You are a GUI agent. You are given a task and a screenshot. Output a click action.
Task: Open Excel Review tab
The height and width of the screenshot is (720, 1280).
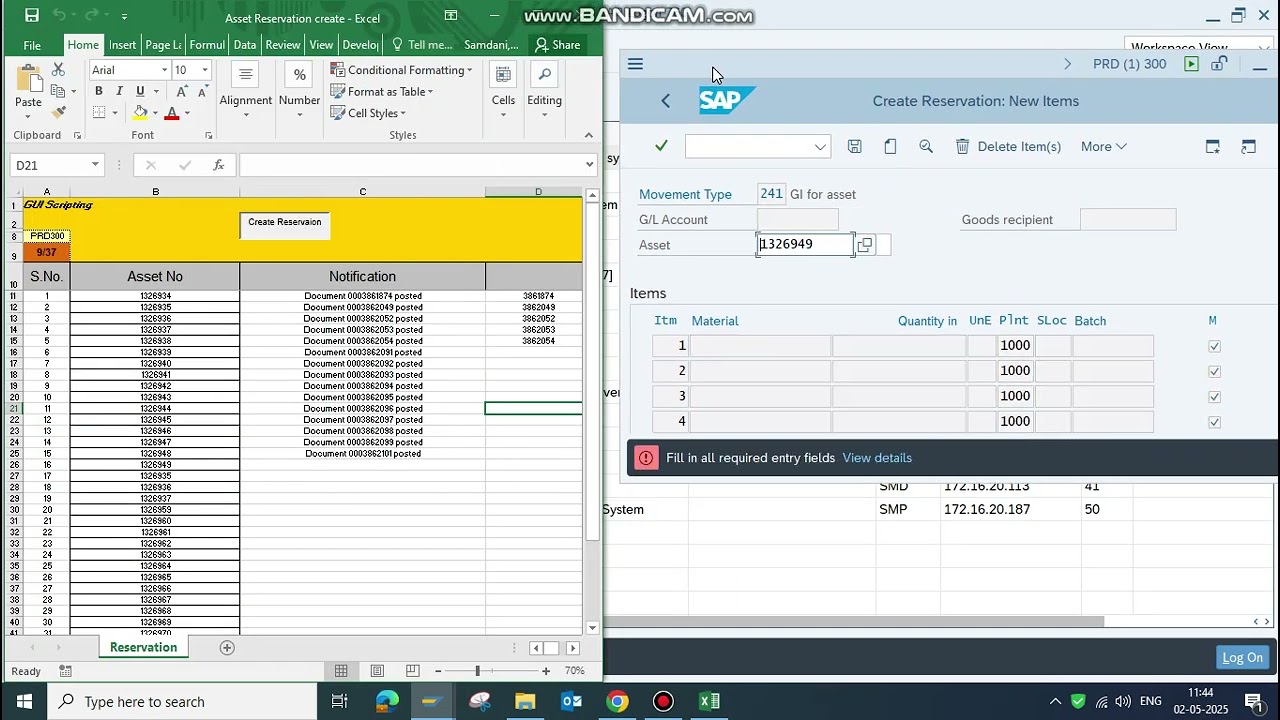tap(282, 45)
